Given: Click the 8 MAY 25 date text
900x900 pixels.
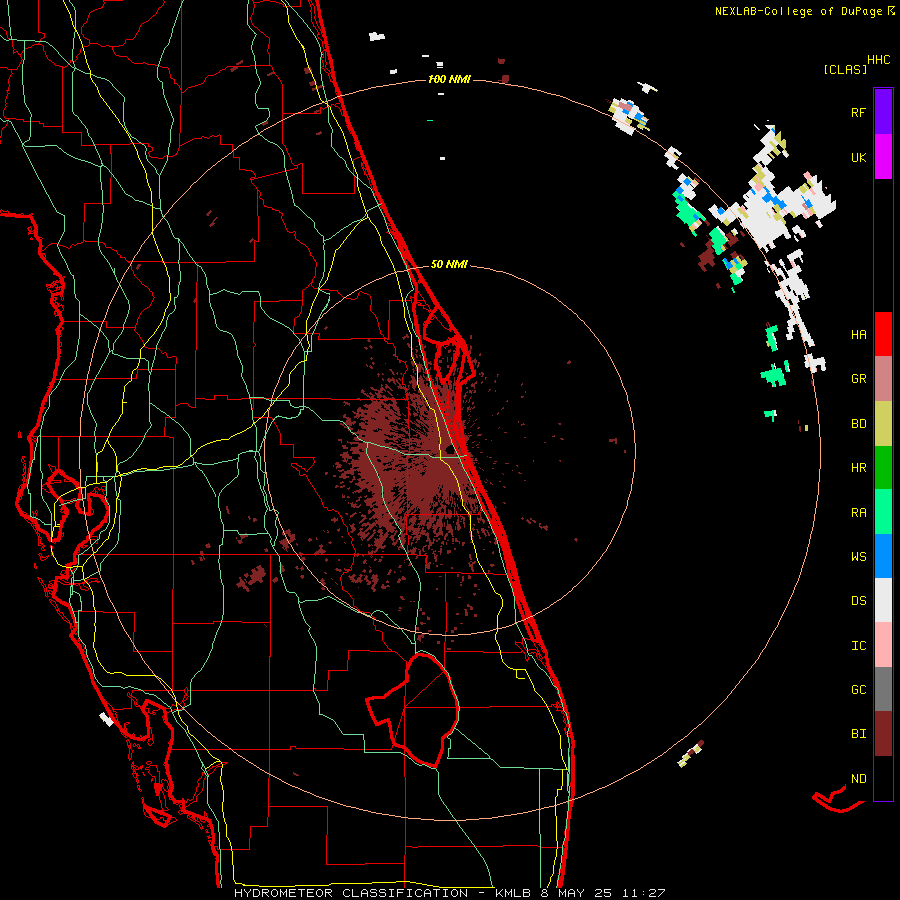Looking at the screenshot, I should click(x=576, y=893).
